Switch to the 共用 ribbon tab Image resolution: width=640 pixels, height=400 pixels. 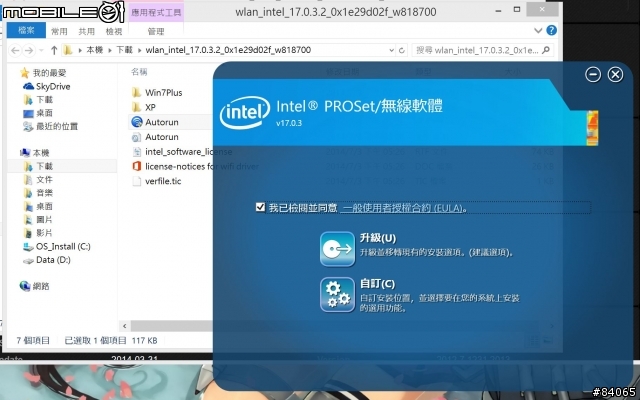(87, 31)
